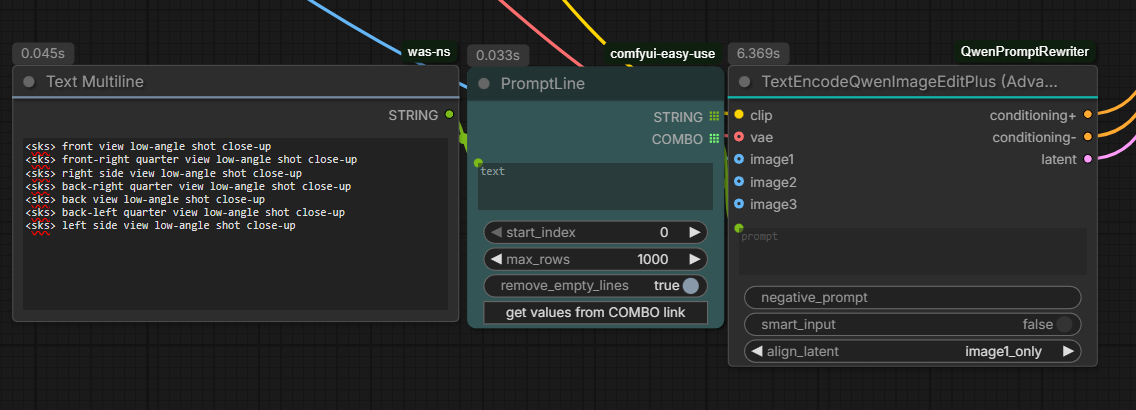
Task: Select next align_latent option
Action: click(1068, 351)
